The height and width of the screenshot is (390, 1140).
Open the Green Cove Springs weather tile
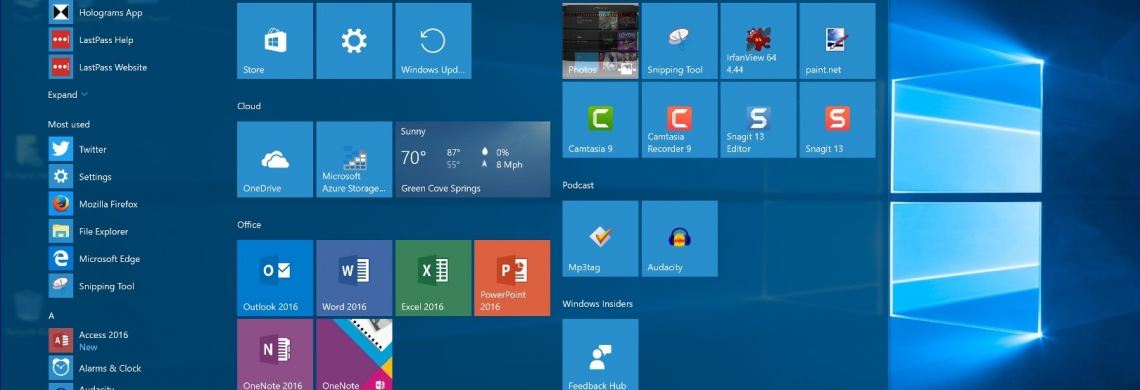point(473,159)
